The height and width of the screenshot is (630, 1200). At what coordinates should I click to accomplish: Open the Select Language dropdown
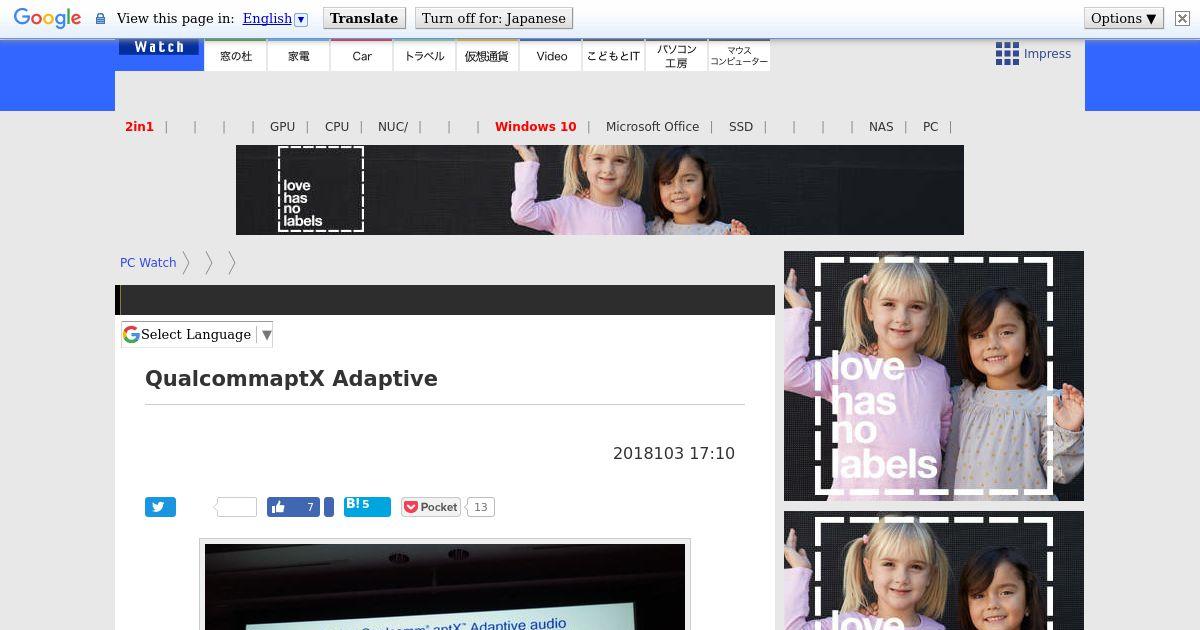click(197, 335)
